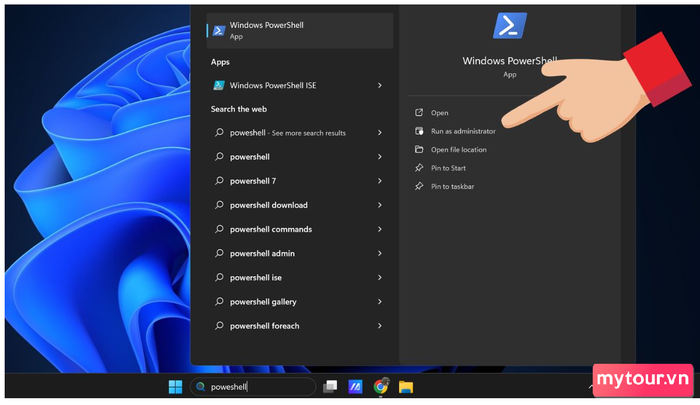Click the Pin to Start pin icon
700x405 pixels.
click(419, 168)
